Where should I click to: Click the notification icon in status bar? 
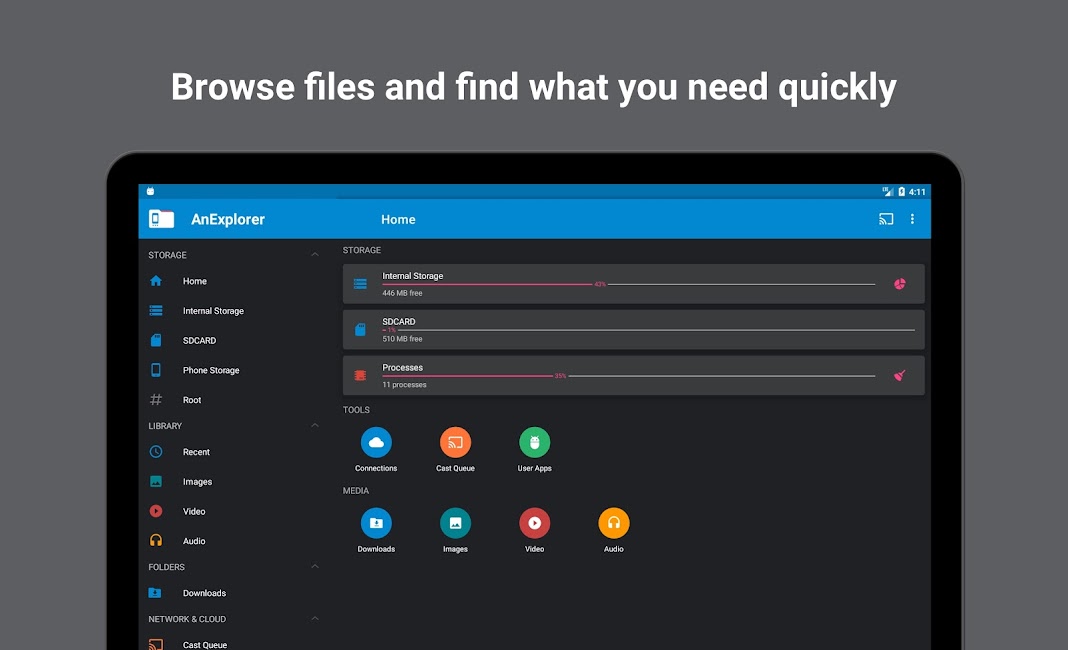(151, 191)
